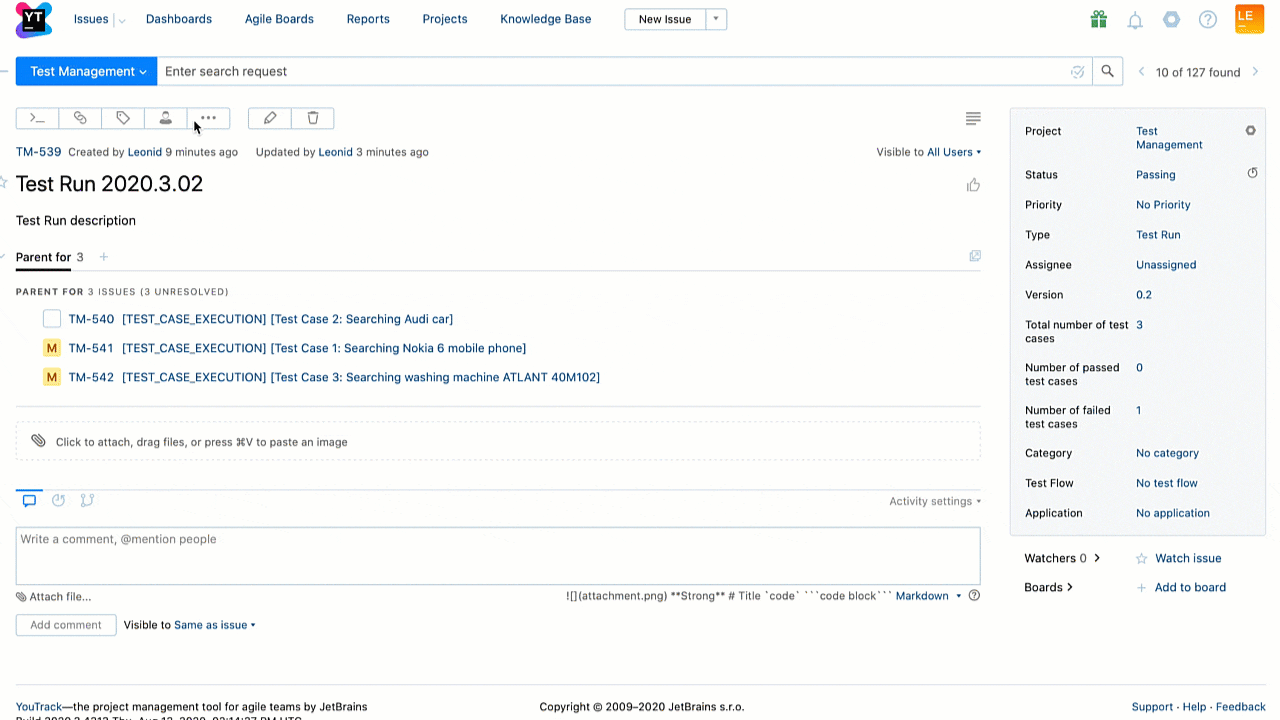Click the Unassigned assignee value

click(x=1166, y=265)
